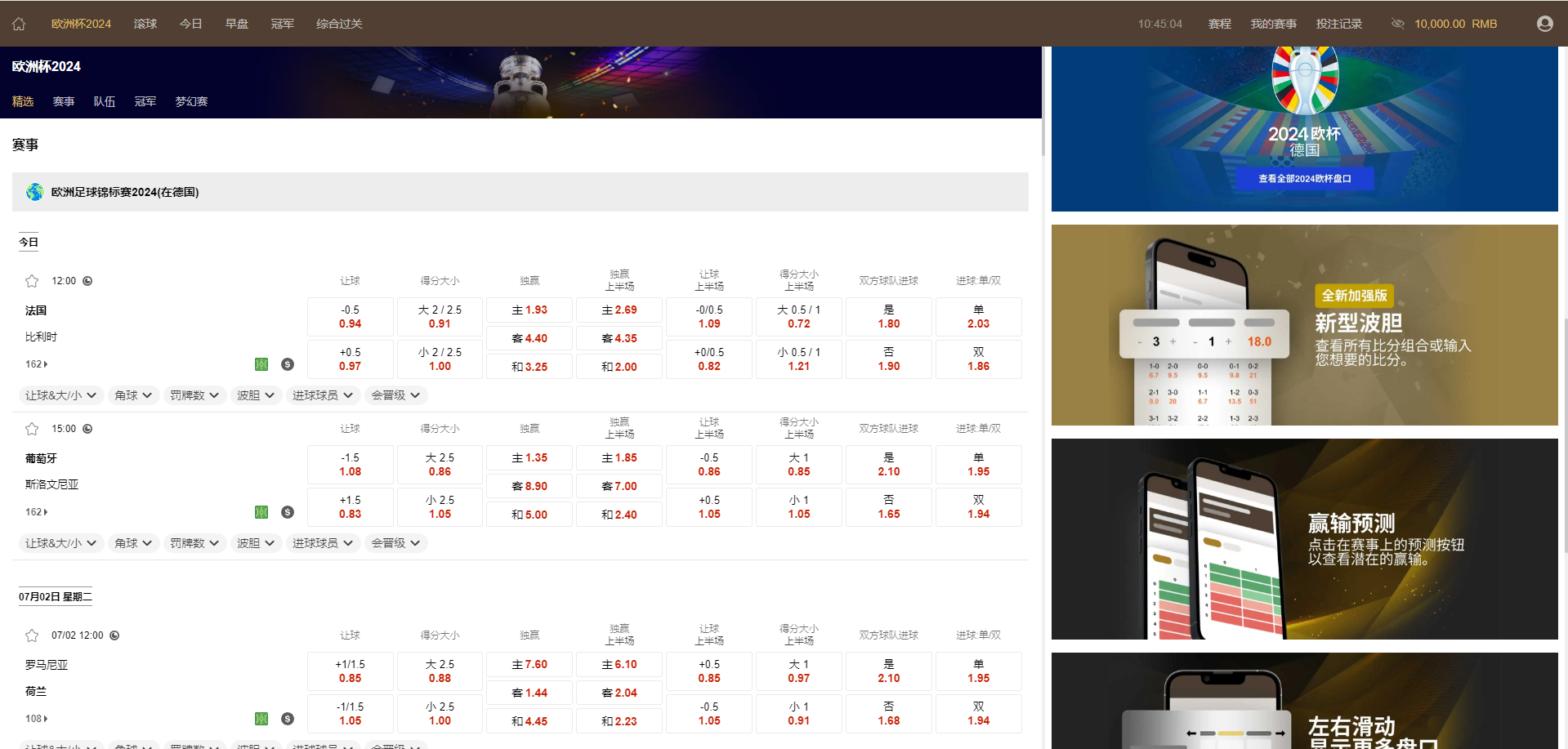Click the home icon in top navigation
The image size is (1568, 749).
tap(19, 24)
